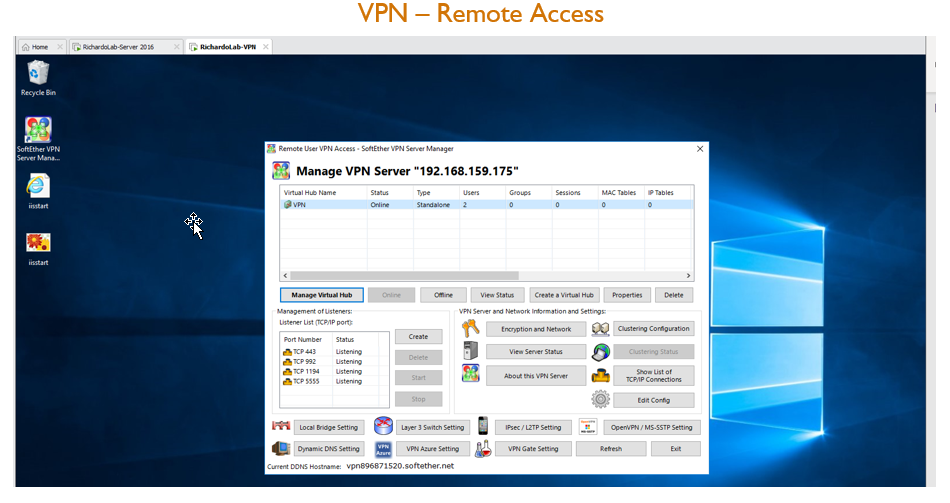The image size is (950, 503).
Task: Open OpenVPN / MS-SSTP Setting
Action: [651, 427]
